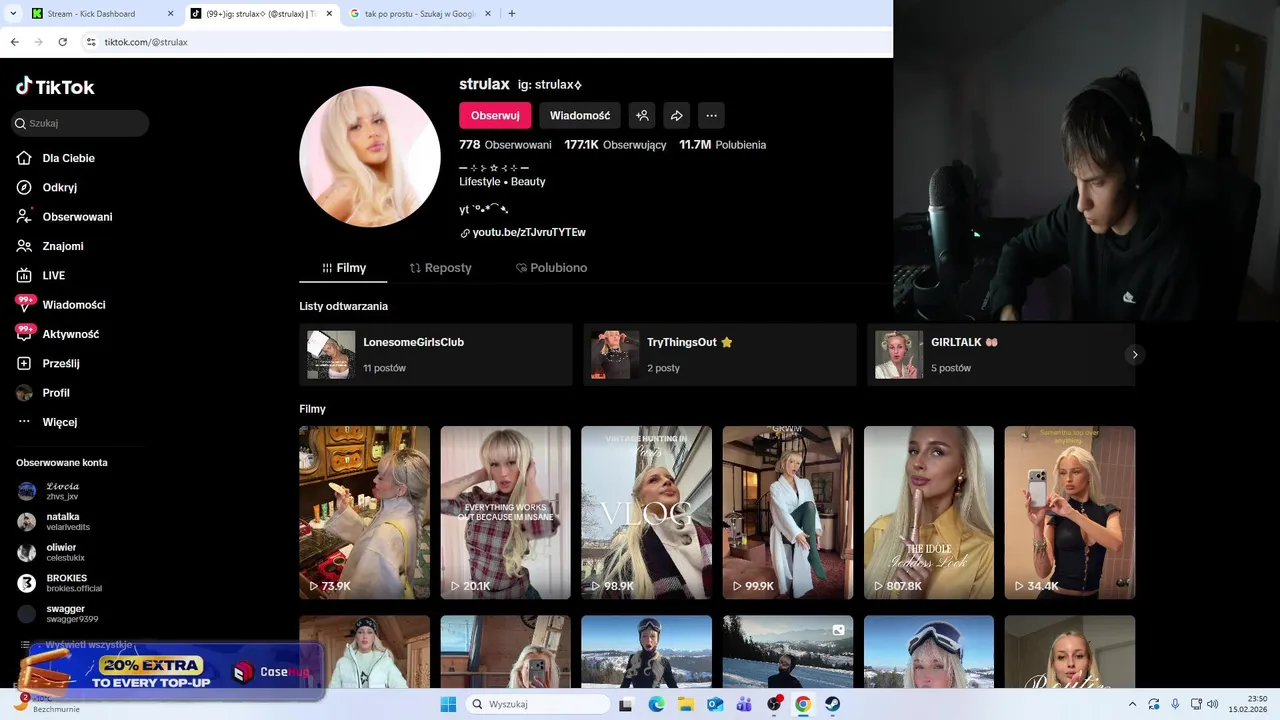The image size is (1280, 720).
Task: Open Outlook from taskbar
Action: point(715,704)
